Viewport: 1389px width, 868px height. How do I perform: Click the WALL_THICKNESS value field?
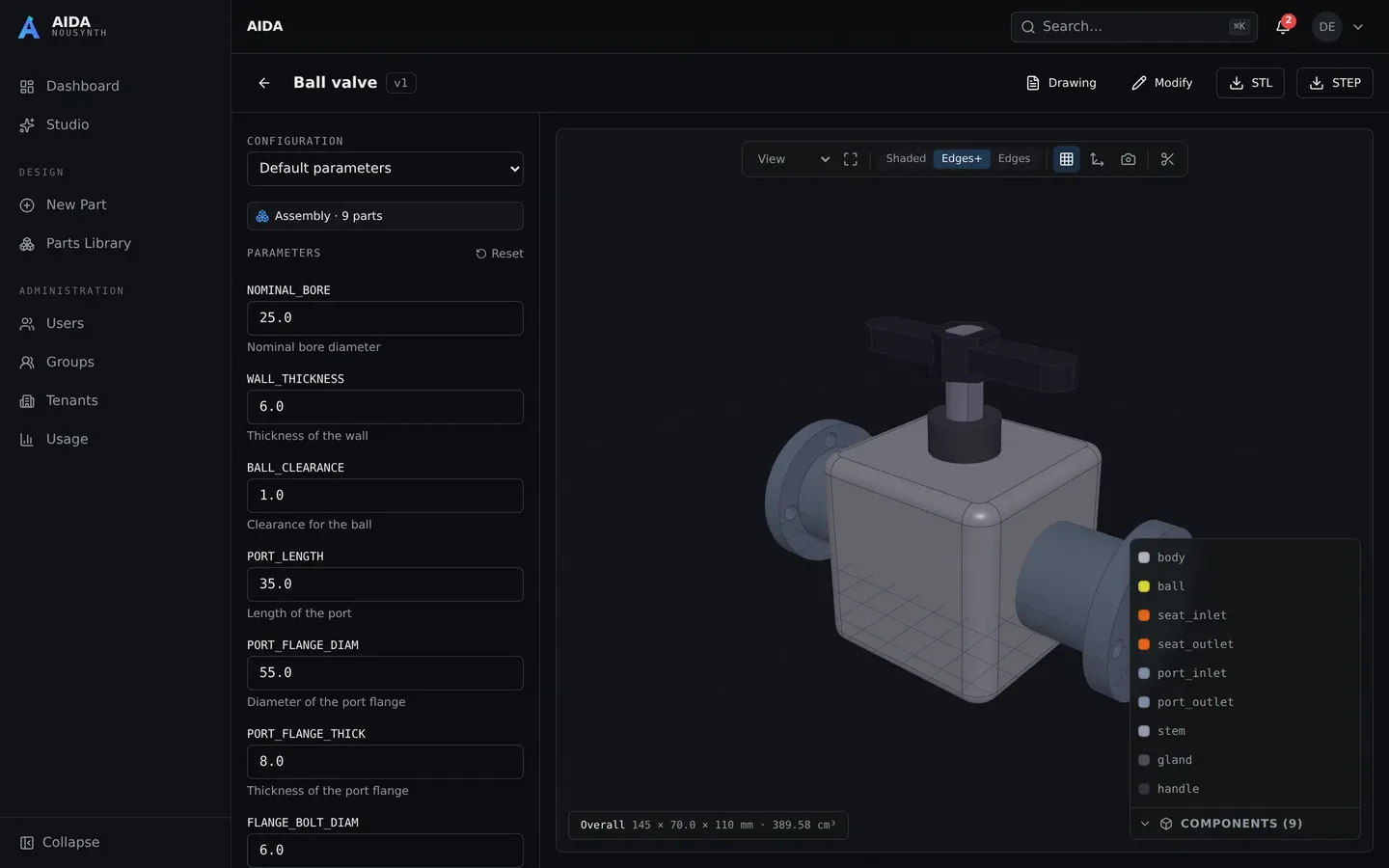click(385, 407)
